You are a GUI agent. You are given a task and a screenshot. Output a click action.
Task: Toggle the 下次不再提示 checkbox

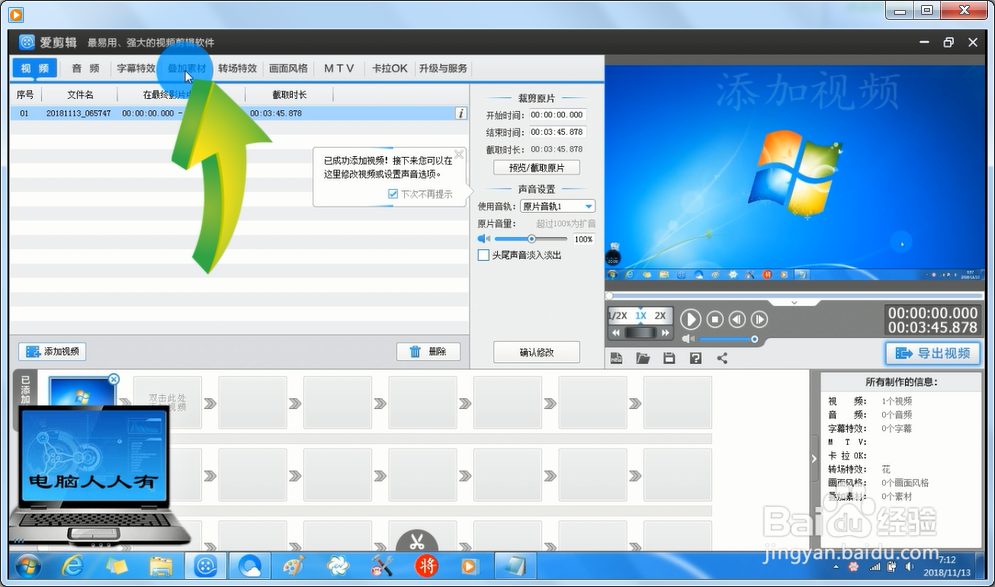pos(393,194)
